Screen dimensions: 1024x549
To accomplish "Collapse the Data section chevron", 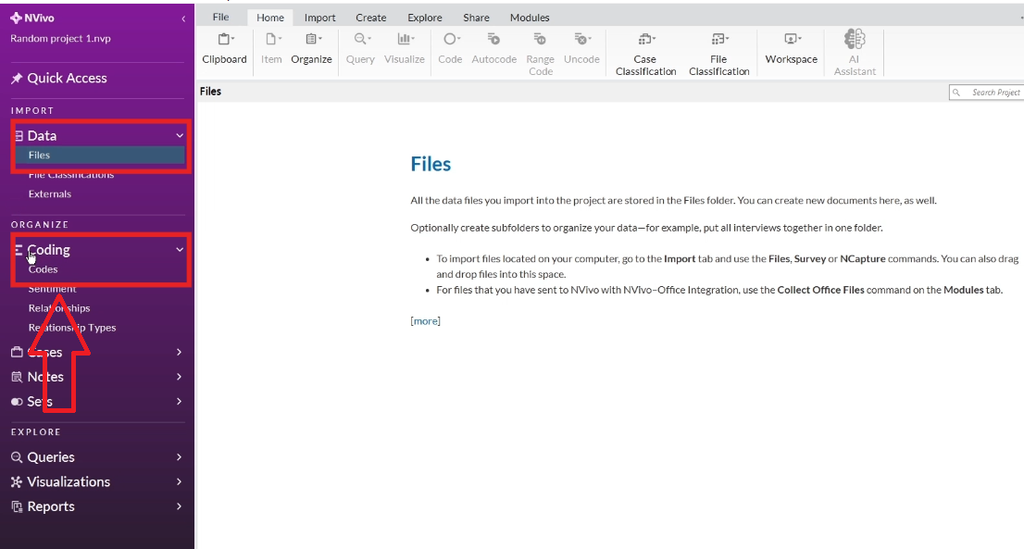I will tap(180, 136).
